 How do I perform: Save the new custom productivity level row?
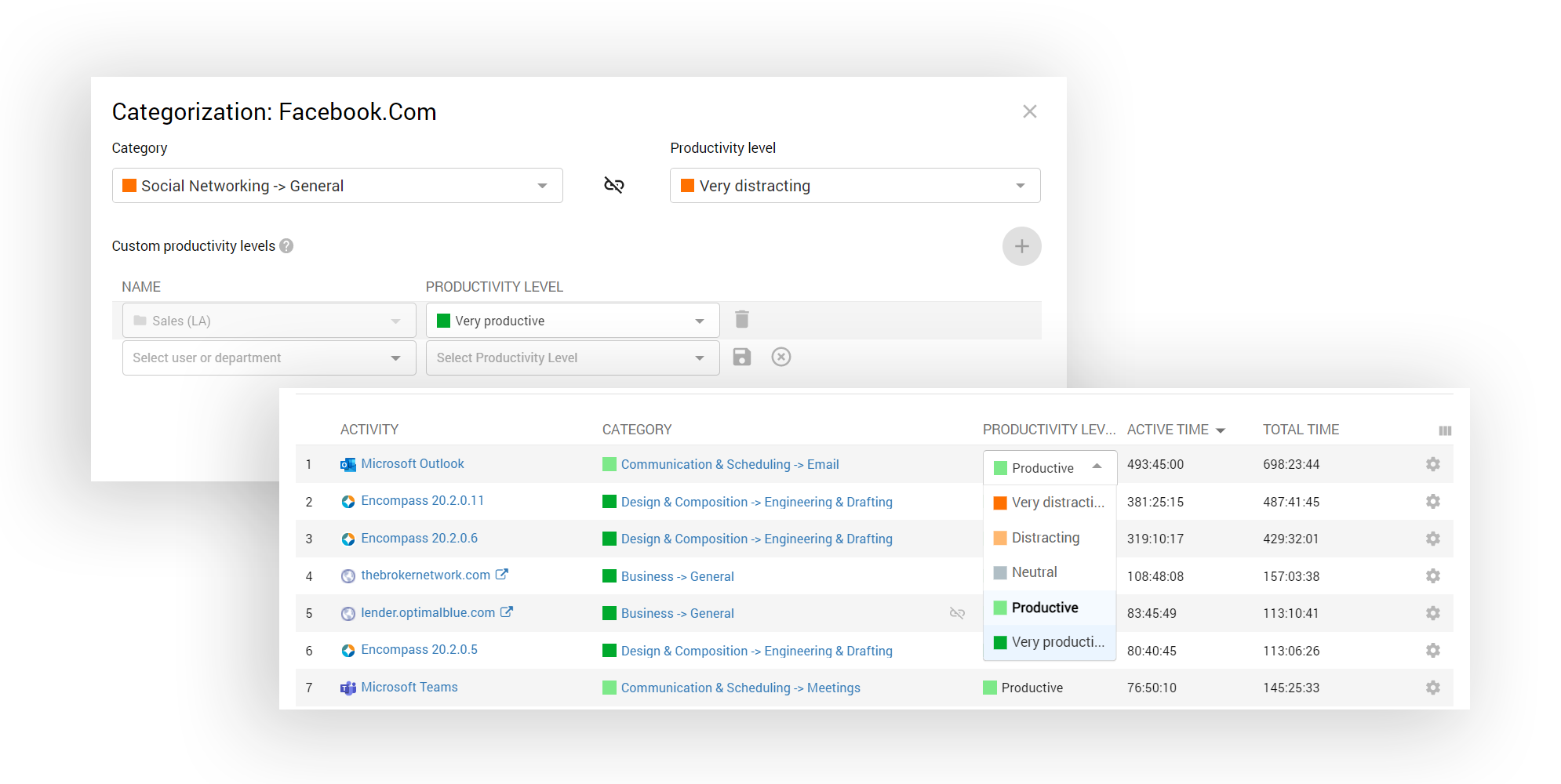point(741,358)
